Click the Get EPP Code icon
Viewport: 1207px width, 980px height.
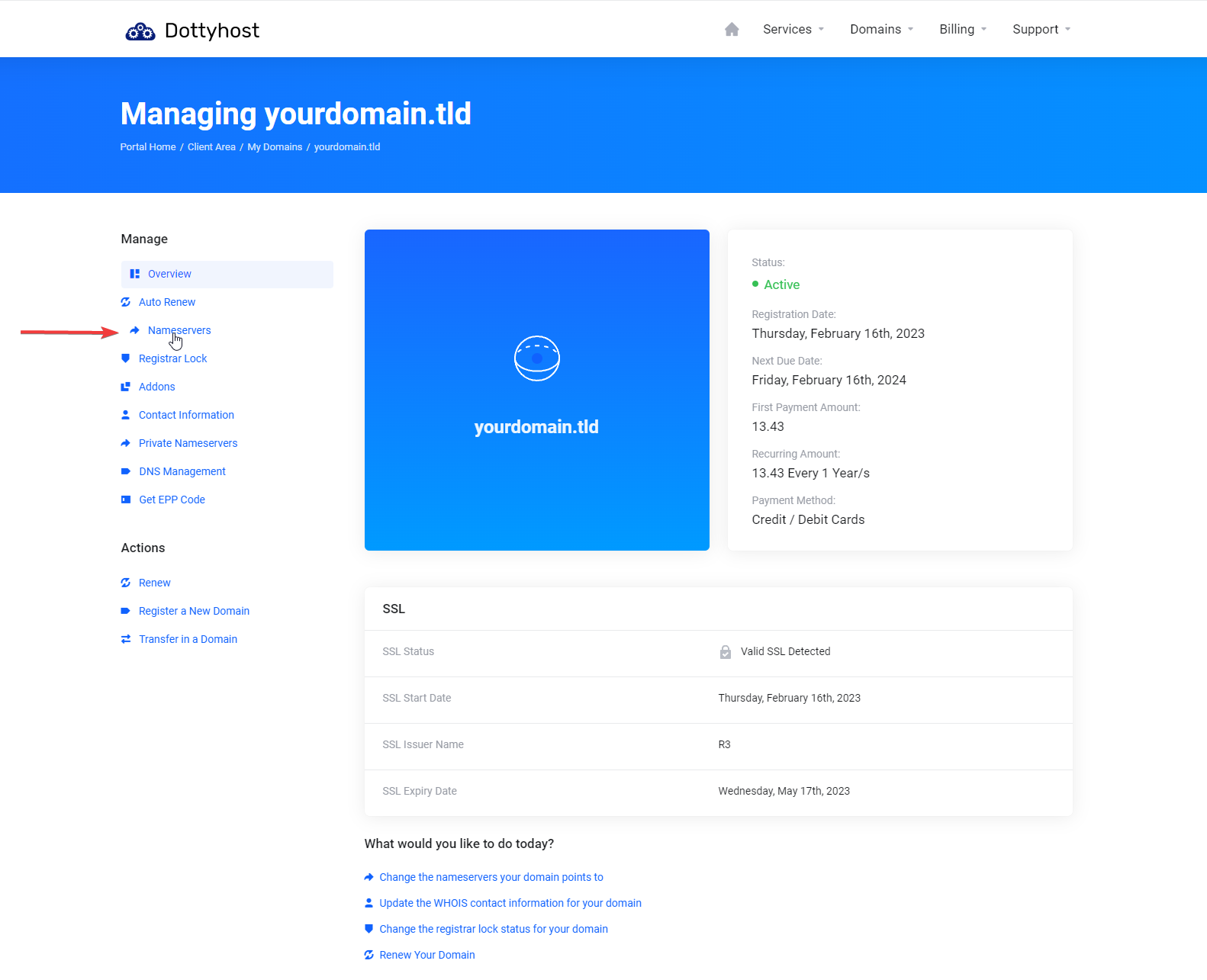[126, 500]
